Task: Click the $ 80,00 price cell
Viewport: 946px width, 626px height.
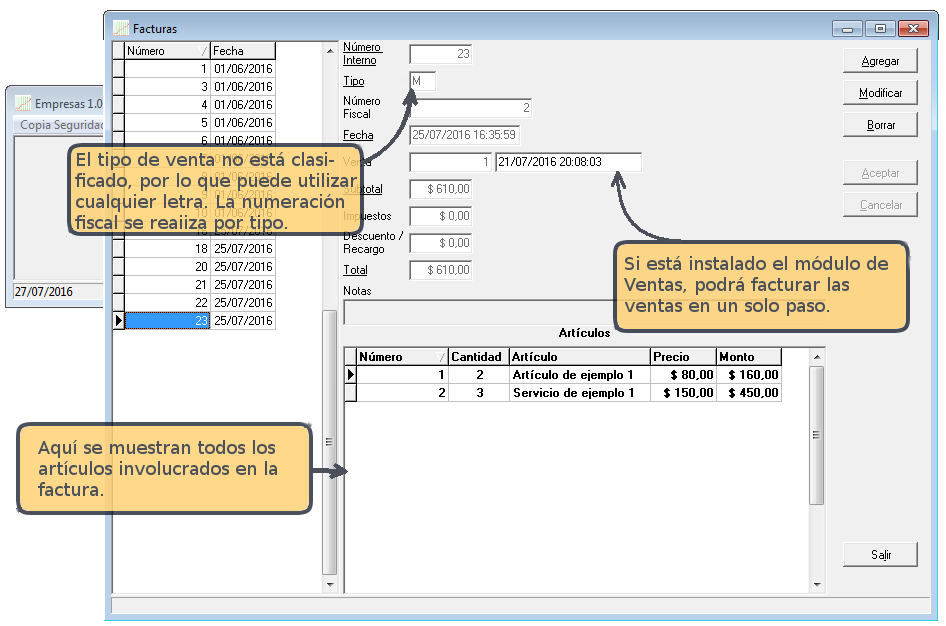Action: 684,375
